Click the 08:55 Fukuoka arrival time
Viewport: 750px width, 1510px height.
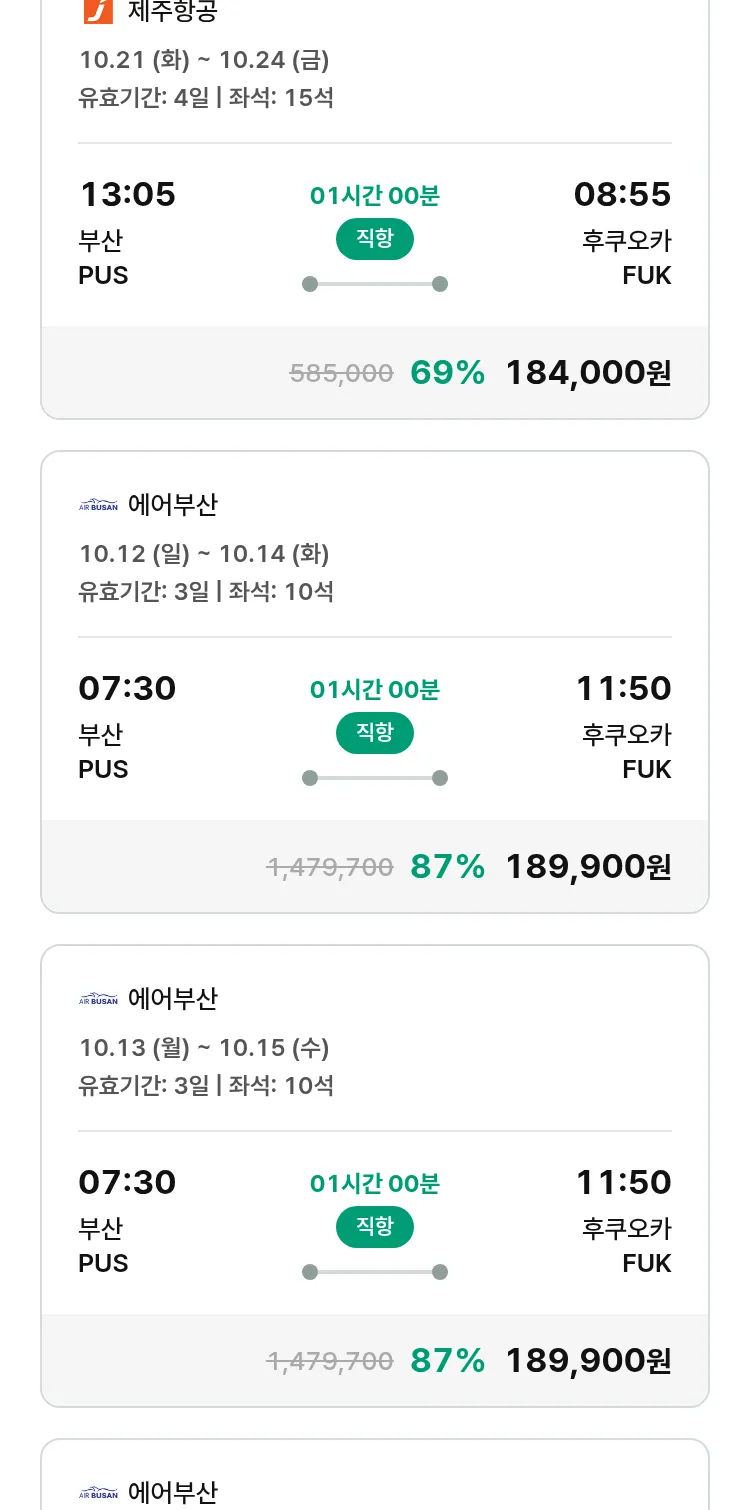click(x=622, y=194)
